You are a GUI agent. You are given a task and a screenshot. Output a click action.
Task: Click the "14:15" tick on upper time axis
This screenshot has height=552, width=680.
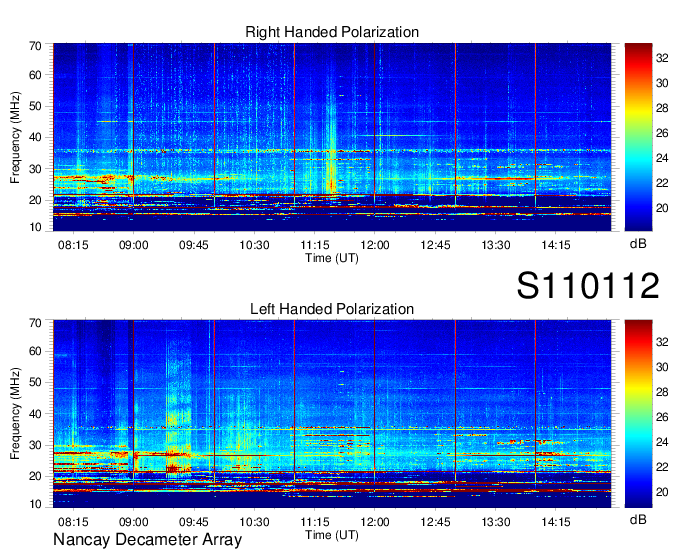click(556, 245)
